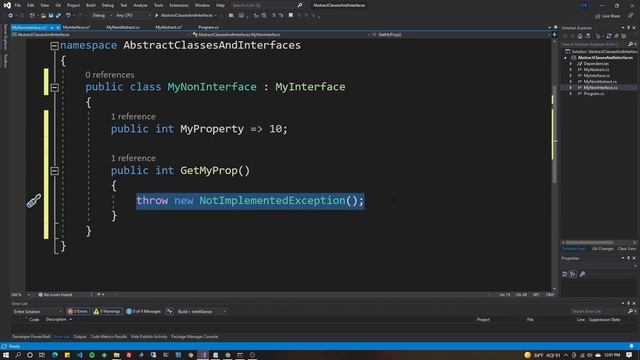Click Live Share button
Screen dimensions: 640x360
(607, 16)
